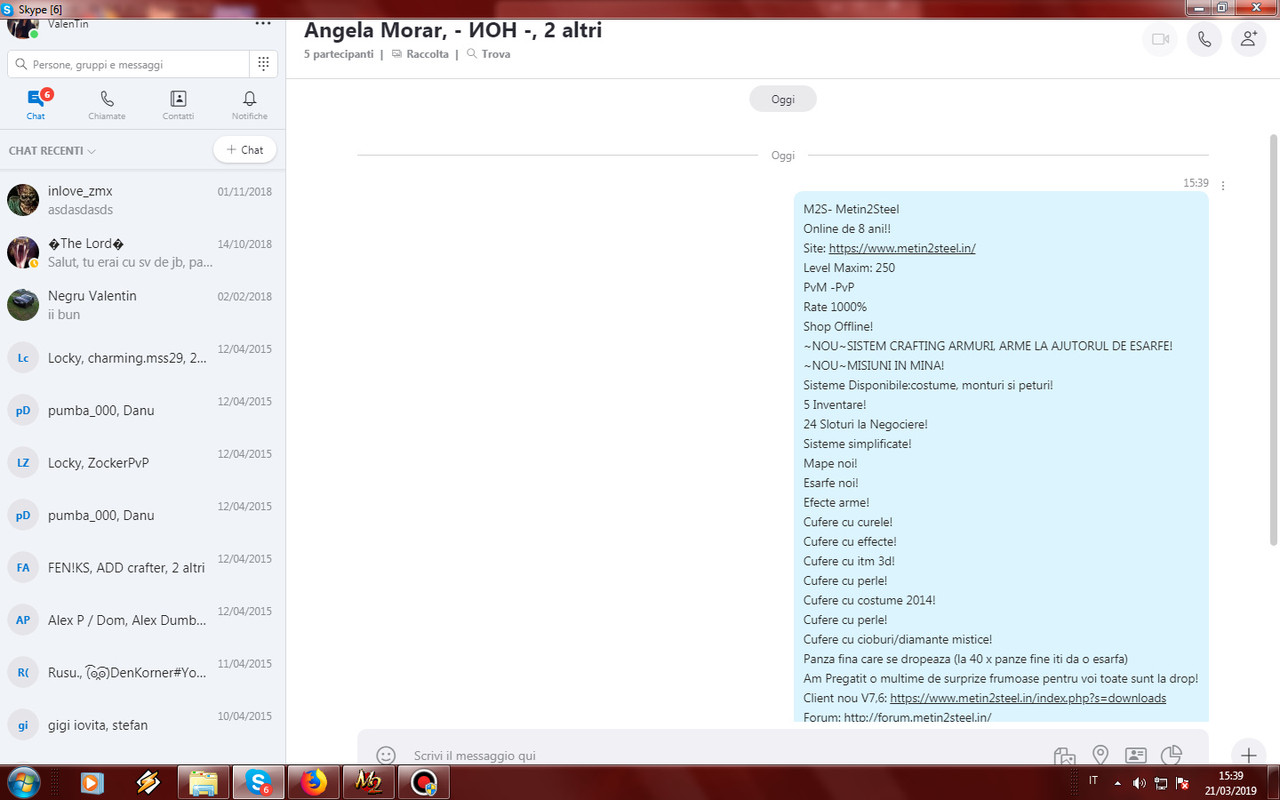This screenshot has height=800, width=1280.
Task: Switch to the Chiamate tab
Action: coord(107,104)
